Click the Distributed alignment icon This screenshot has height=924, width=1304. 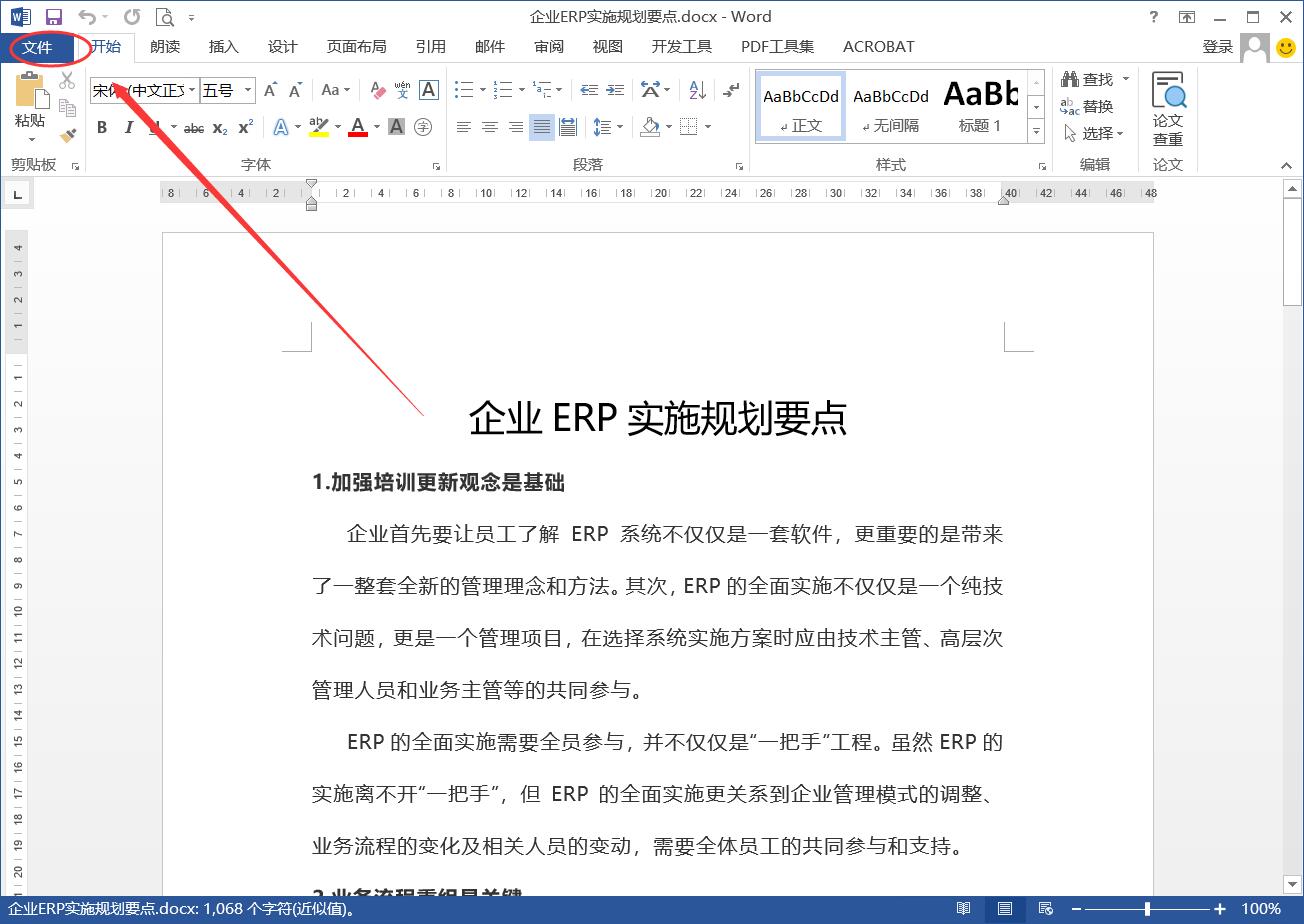click(568, 127)
